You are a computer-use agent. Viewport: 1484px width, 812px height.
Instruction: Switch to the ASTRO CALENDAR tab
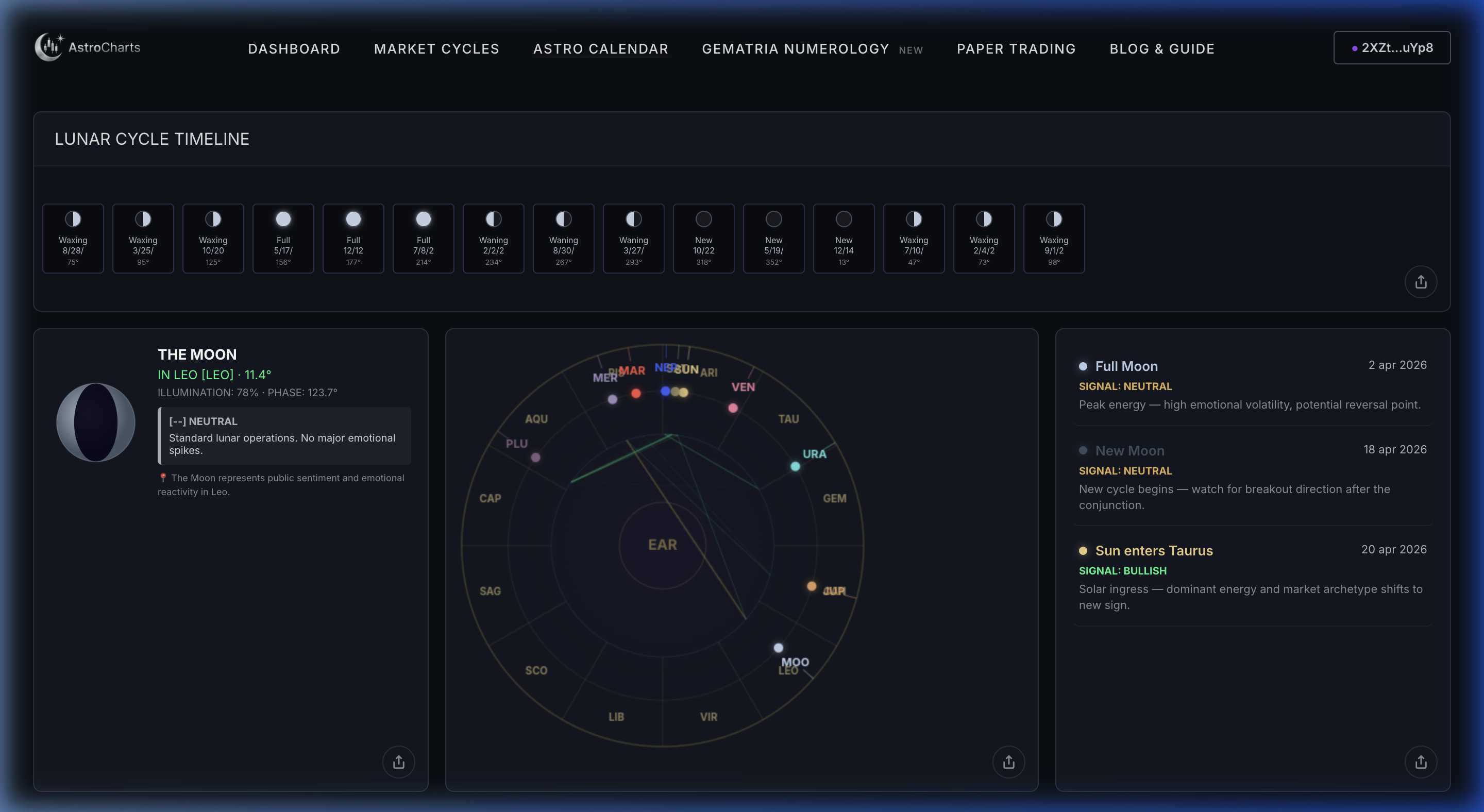600,49
